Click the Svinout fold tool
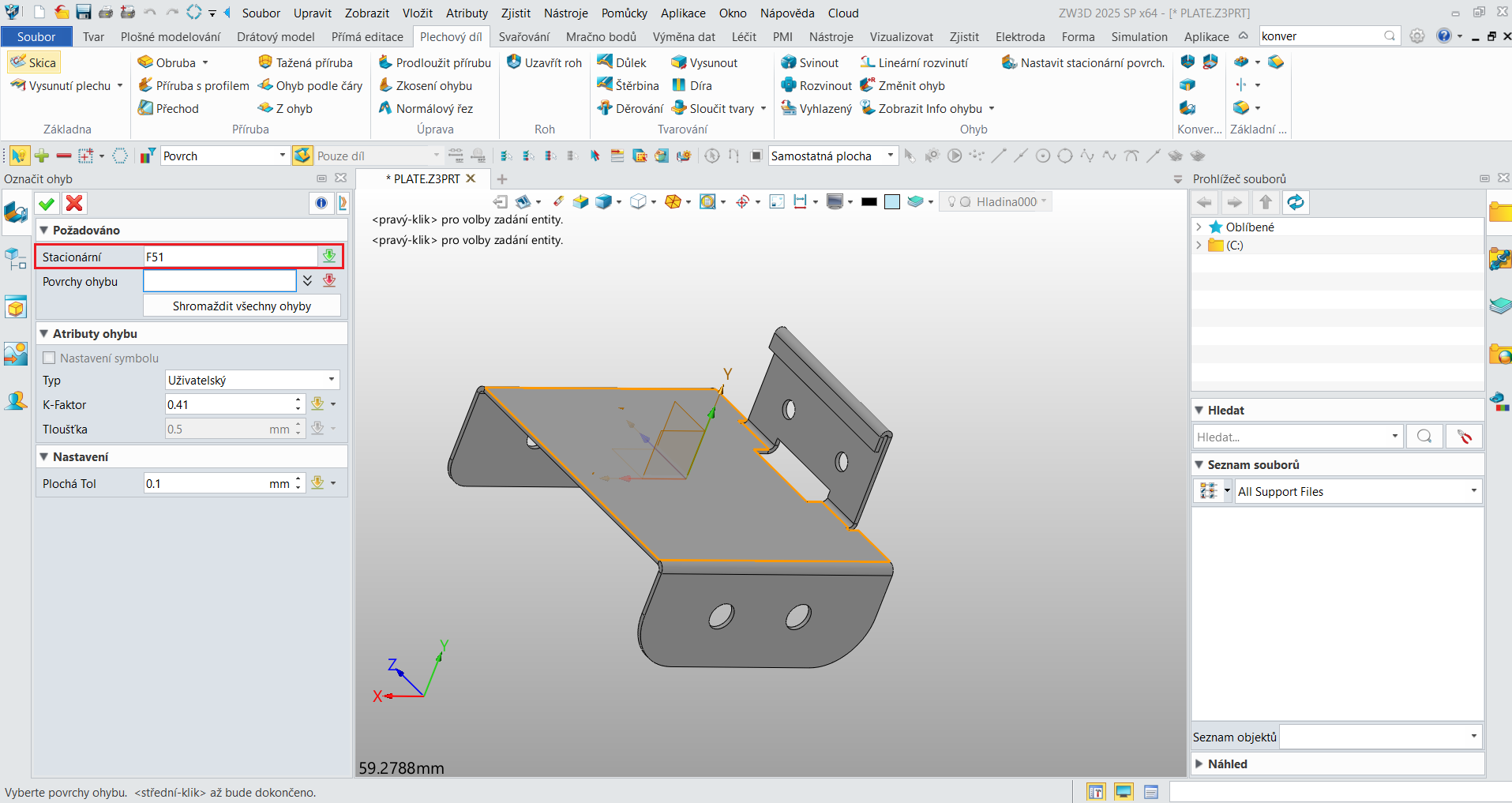The height and width of the screenshot is (803, 1512). 809,62
